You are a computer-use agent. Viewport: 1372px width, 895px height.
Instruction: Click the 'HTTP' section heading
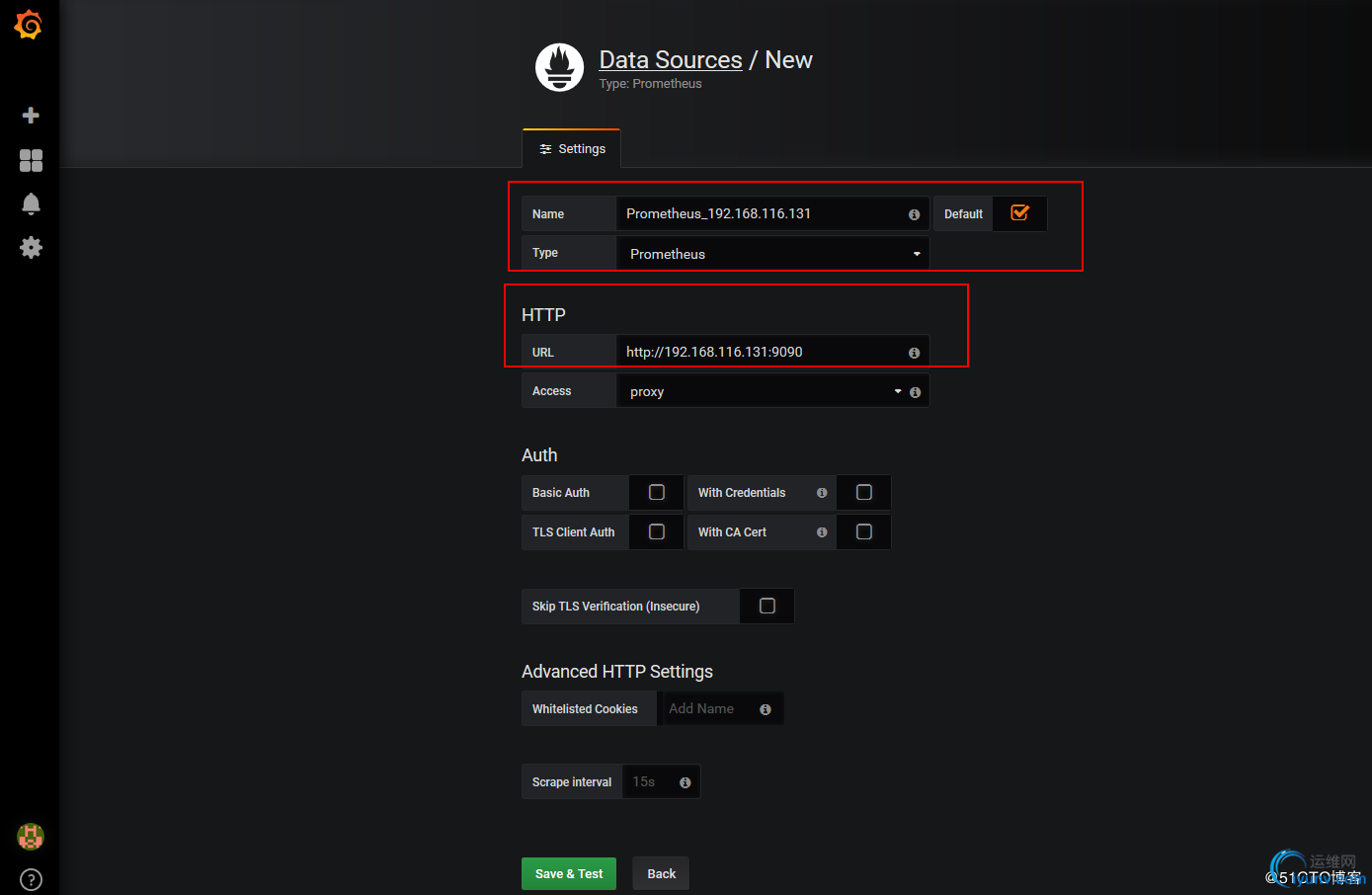pyautogui.click(x=543, y=315)
